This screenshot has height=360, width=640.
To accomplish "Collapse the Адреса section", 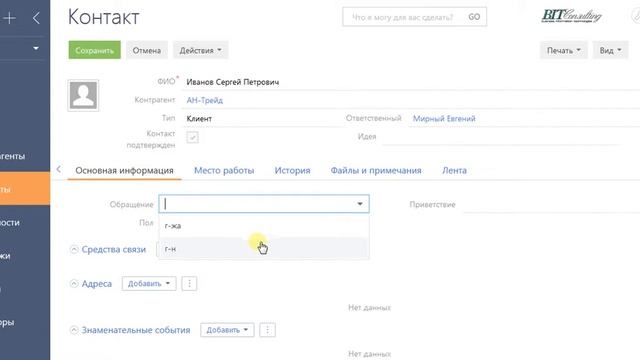I will tap(74, 284).
